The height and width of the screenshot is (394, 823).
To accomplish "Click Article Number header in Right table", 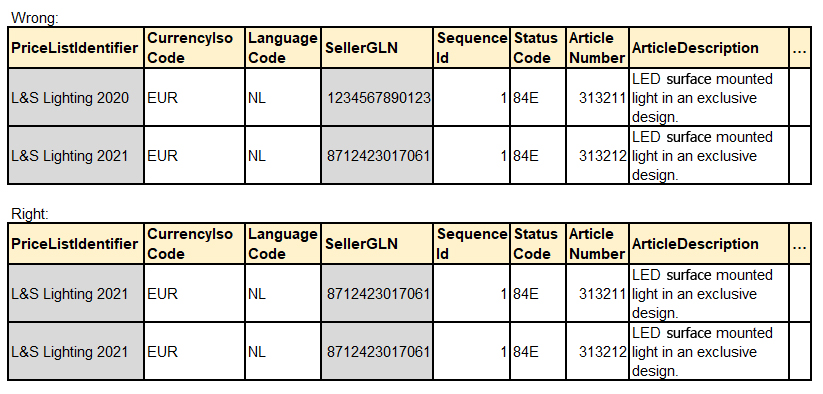I will click(x=597, y=243).
